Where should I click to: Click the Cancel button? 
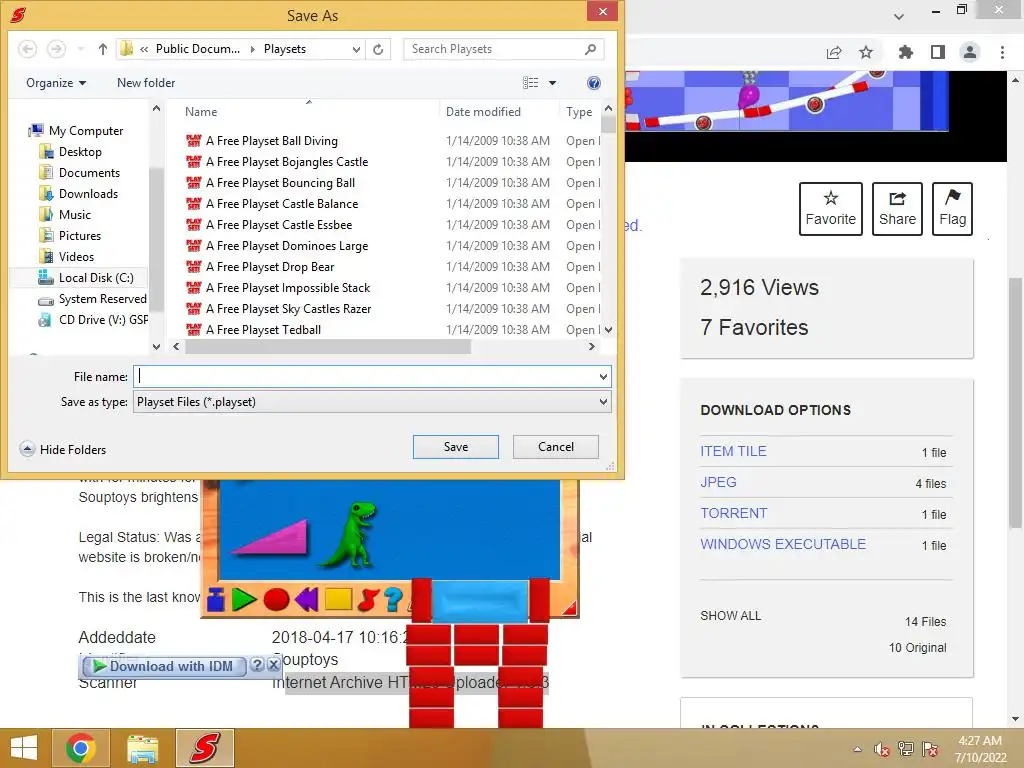(556, 447)
